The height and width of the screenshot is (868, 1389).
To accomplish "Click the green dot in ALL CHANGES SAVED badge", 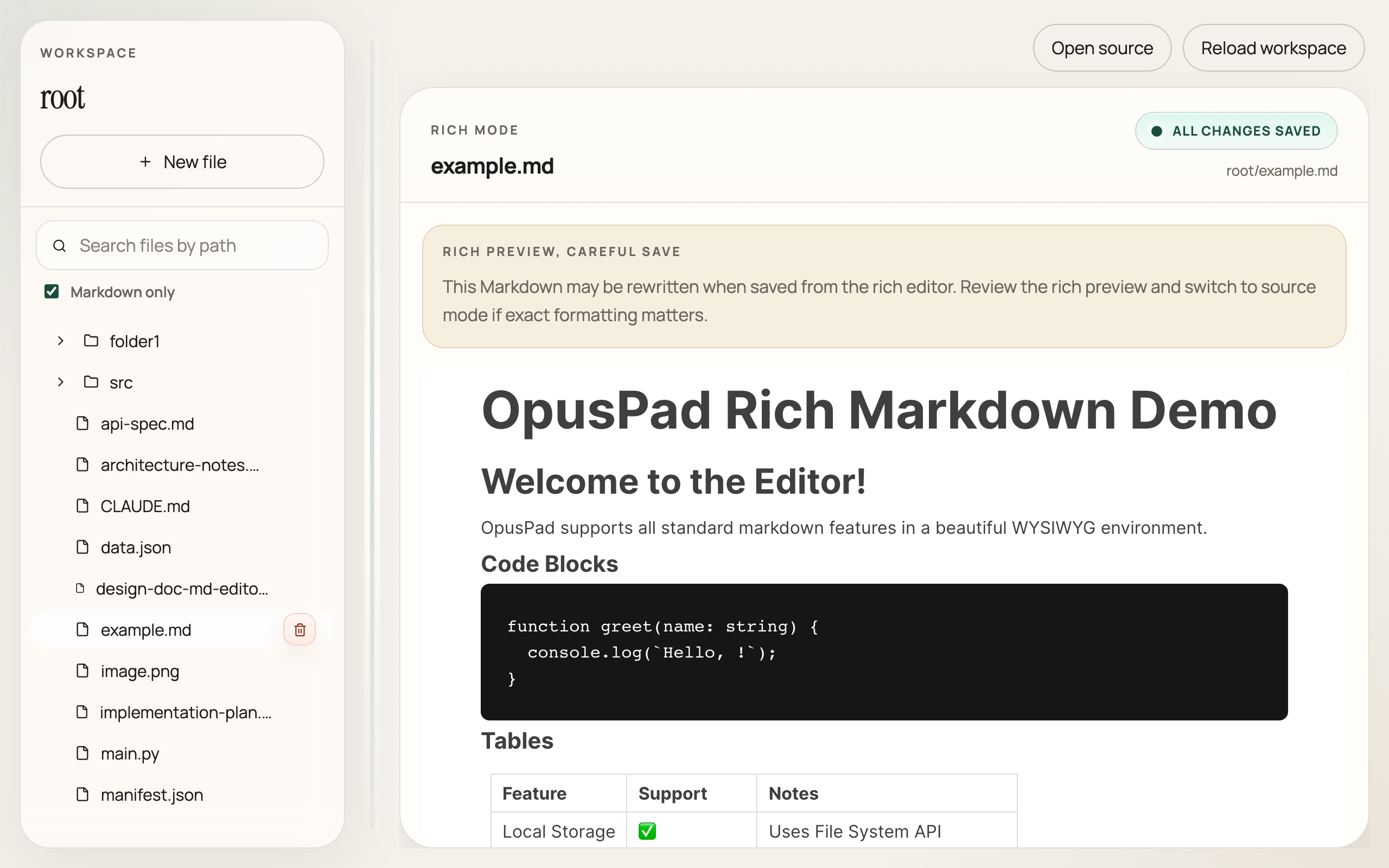I will [x=1158, y=131].
